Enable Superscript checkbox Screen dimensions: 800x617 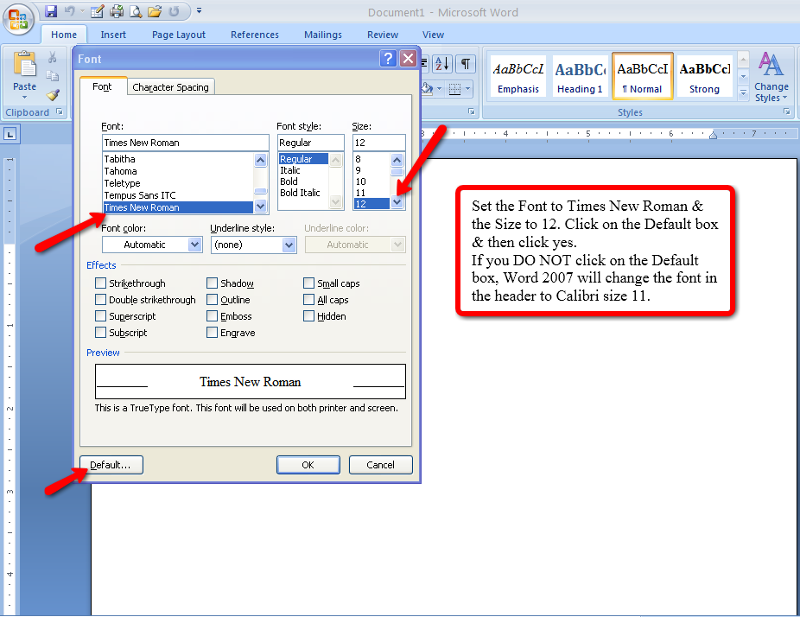tap(101, 316)
